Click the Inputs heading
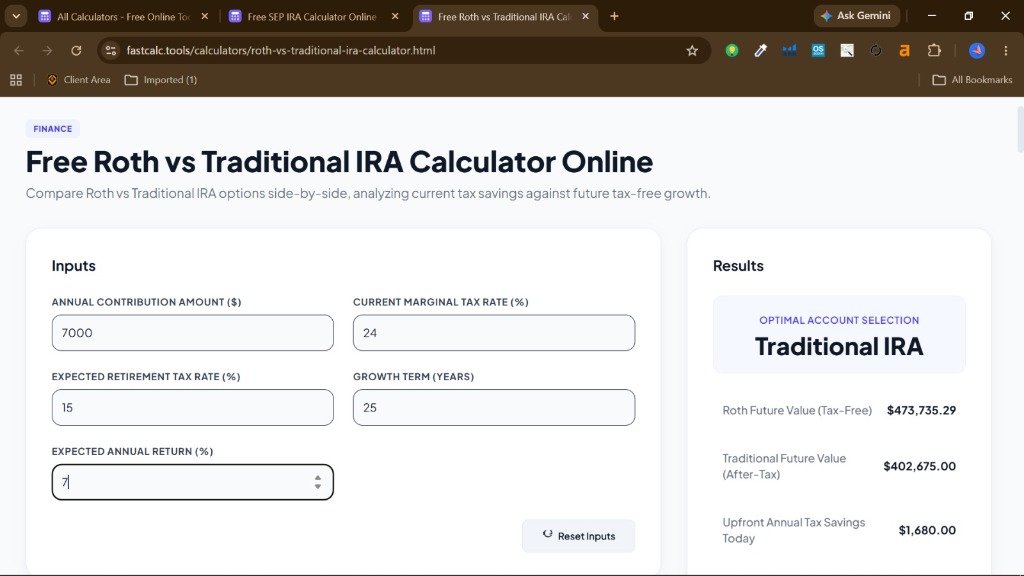 pyautogui.click(x=74, y=266)
